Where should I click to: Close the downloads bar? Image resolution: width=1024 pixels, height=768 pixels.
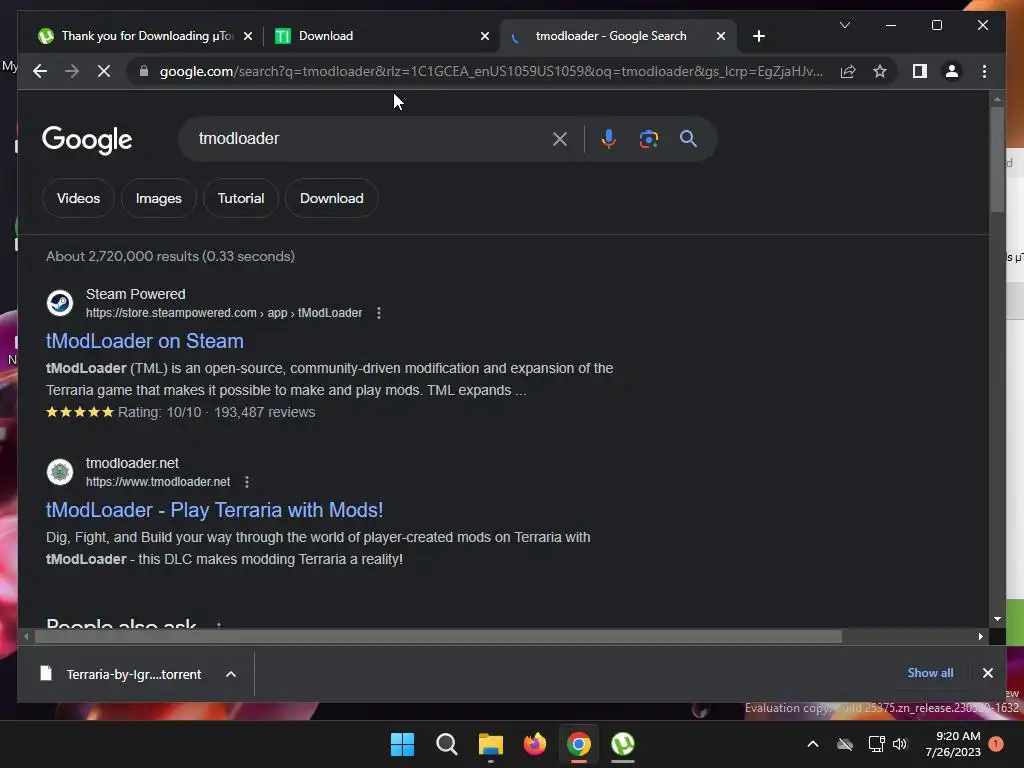(987, 673)
